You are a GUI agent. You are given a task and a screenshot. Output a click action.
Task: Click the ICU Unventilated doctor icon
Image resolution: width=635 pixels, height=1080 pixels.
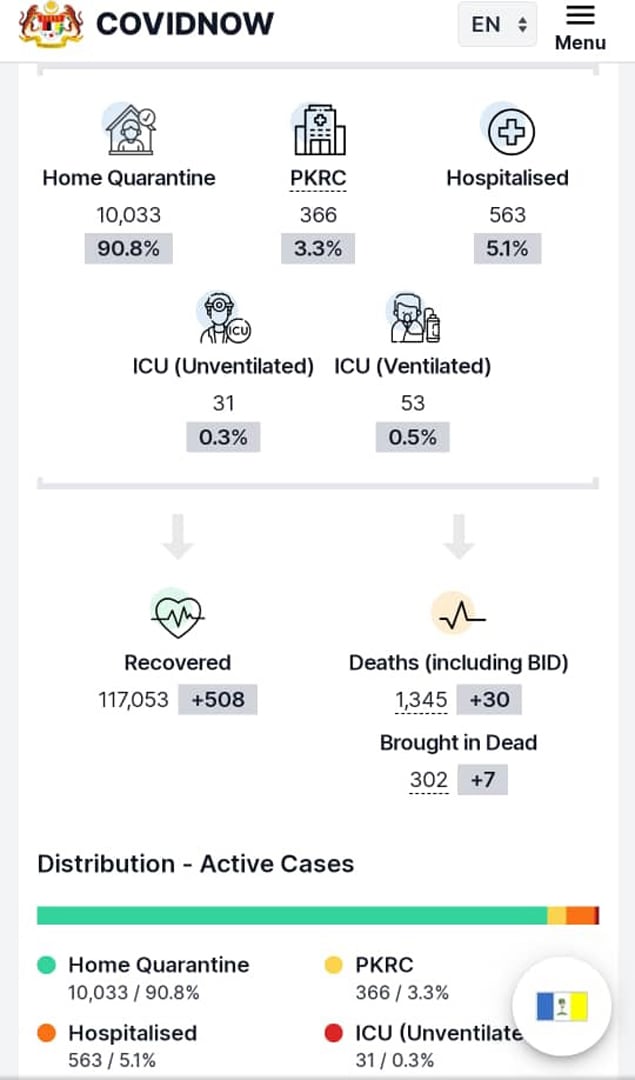tap(224, 318)
